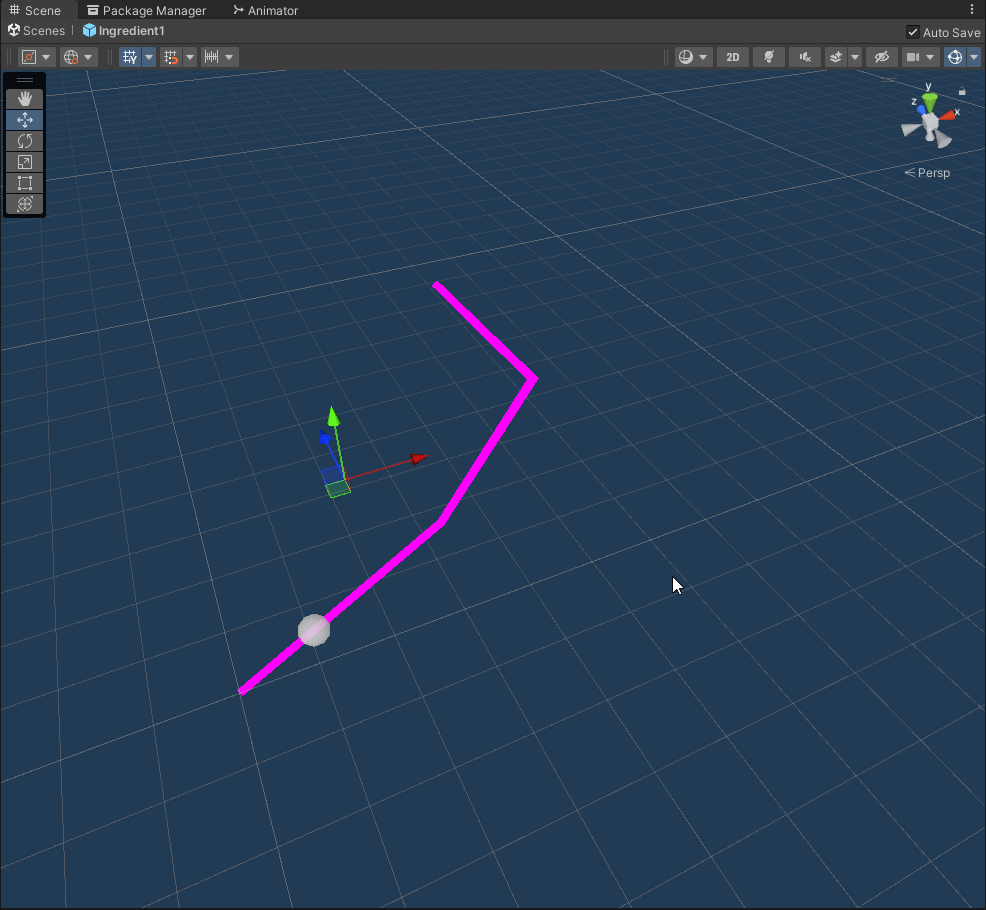Toggle 2D view mode
This screenshot has width=986, height=910.
coord(733,57)
